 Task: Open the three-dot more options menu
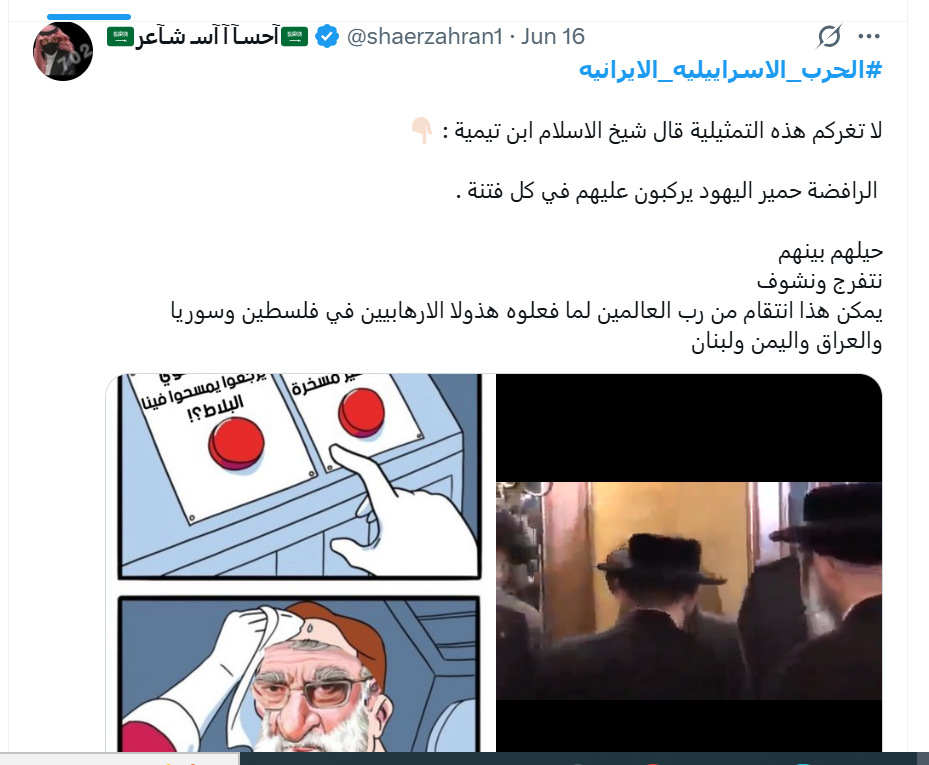coord(869,37)
